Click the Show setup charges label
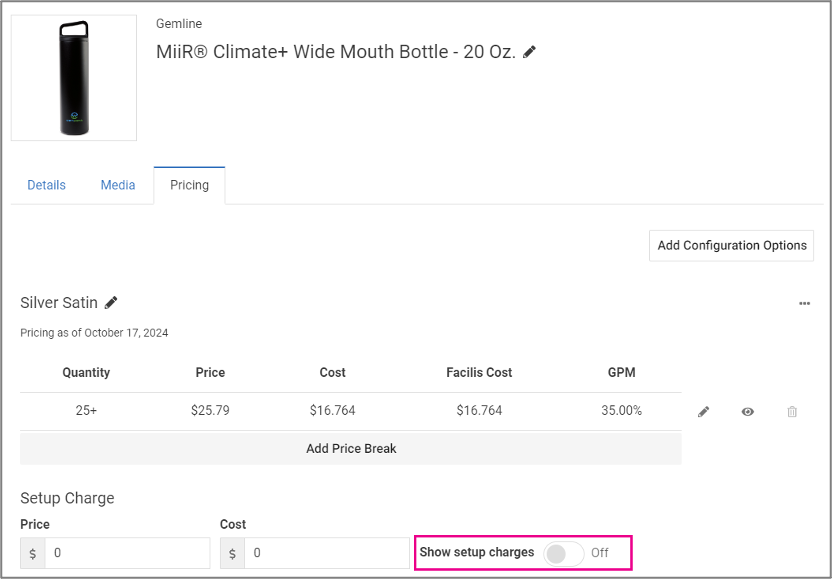832x580 pixels. (477, 552)
